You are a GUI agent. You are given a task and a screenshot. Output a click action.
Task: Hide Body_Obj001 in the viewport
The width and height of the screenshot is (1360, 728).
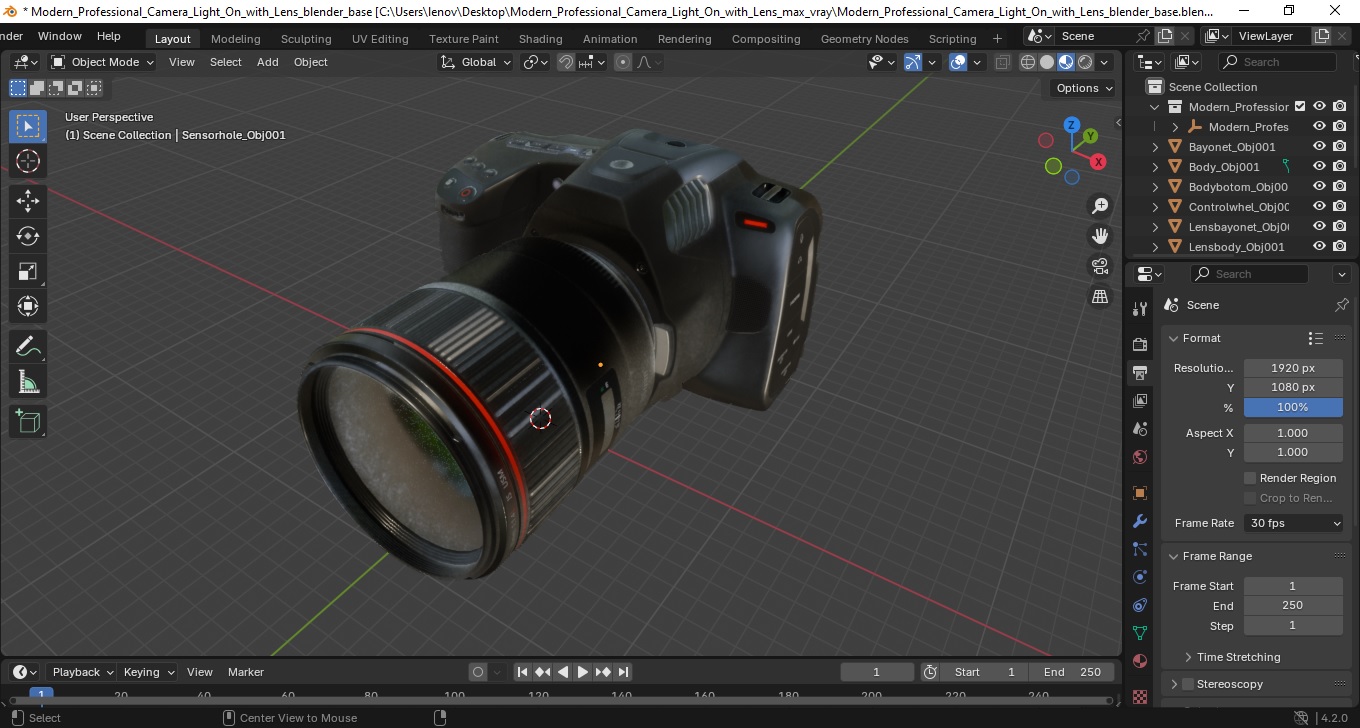click(x=1319, y=167)
